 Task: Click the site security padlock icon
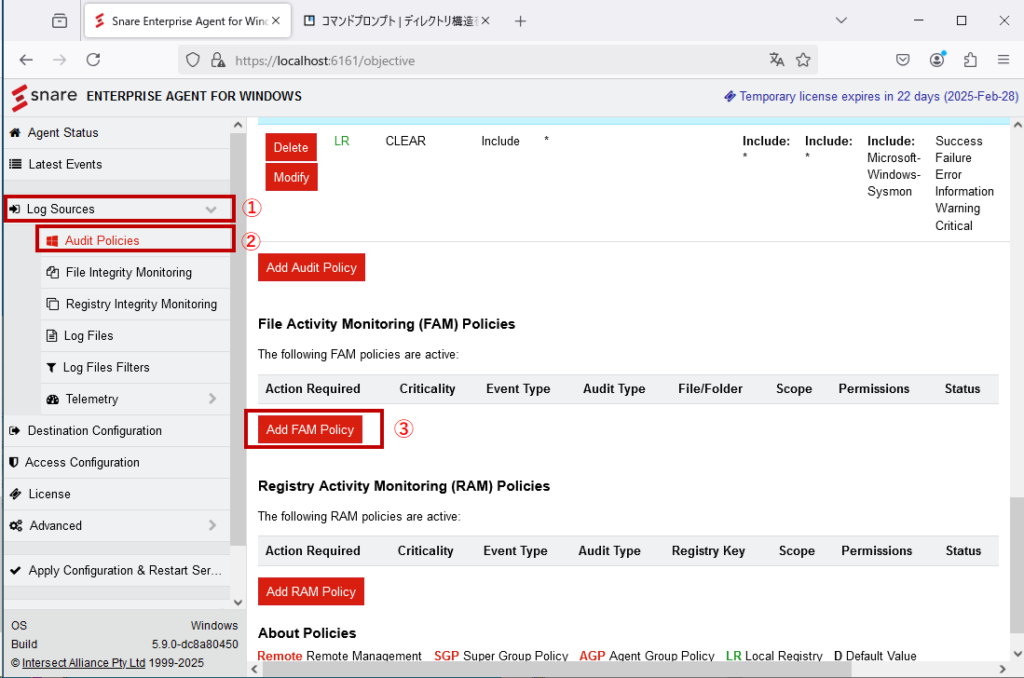tap(217, 60)
